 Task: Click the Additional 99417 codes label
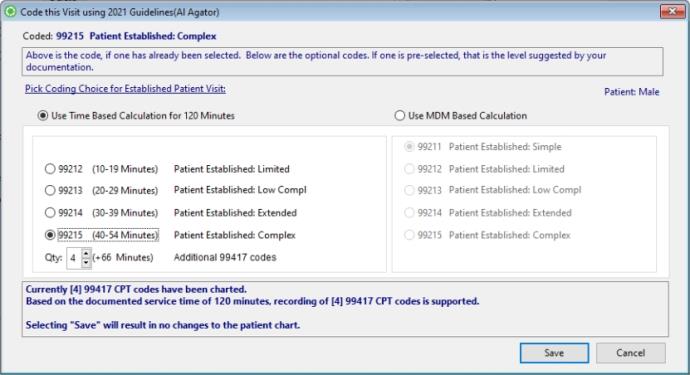pyautogui.click(x=225, y=257)
